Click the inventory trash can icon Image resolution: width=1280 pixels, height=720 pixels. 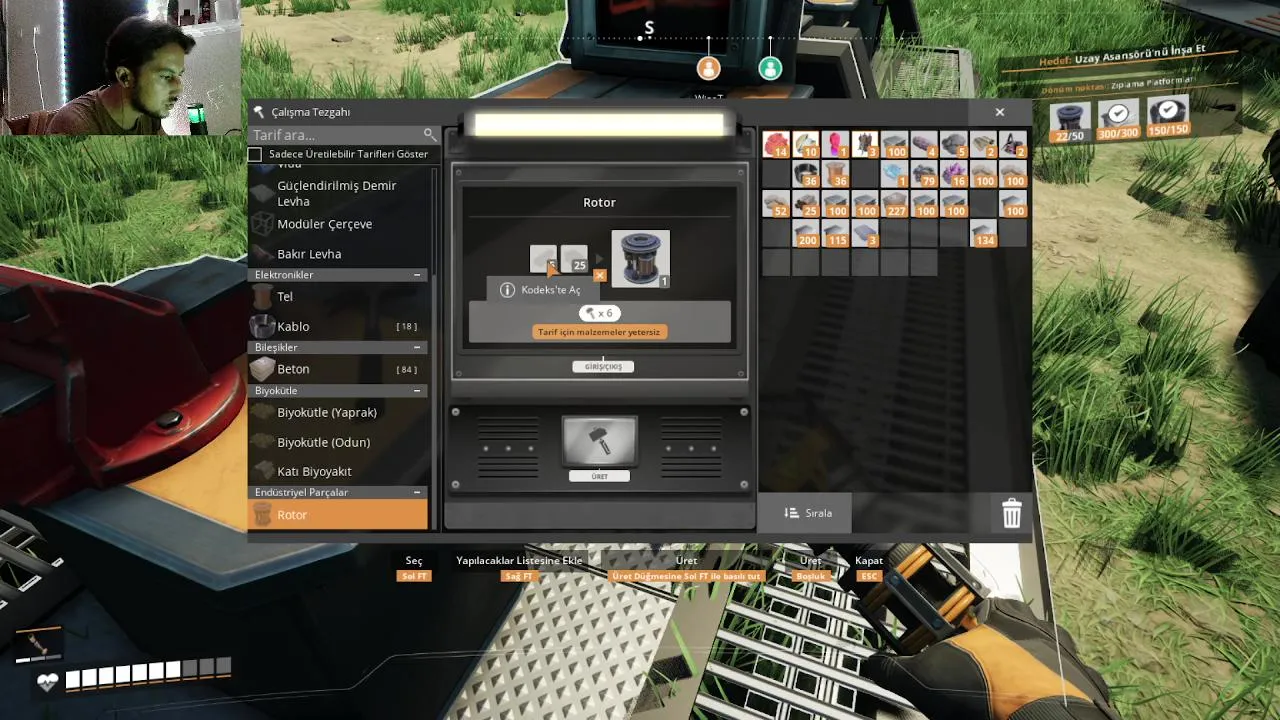point(1012,513)
